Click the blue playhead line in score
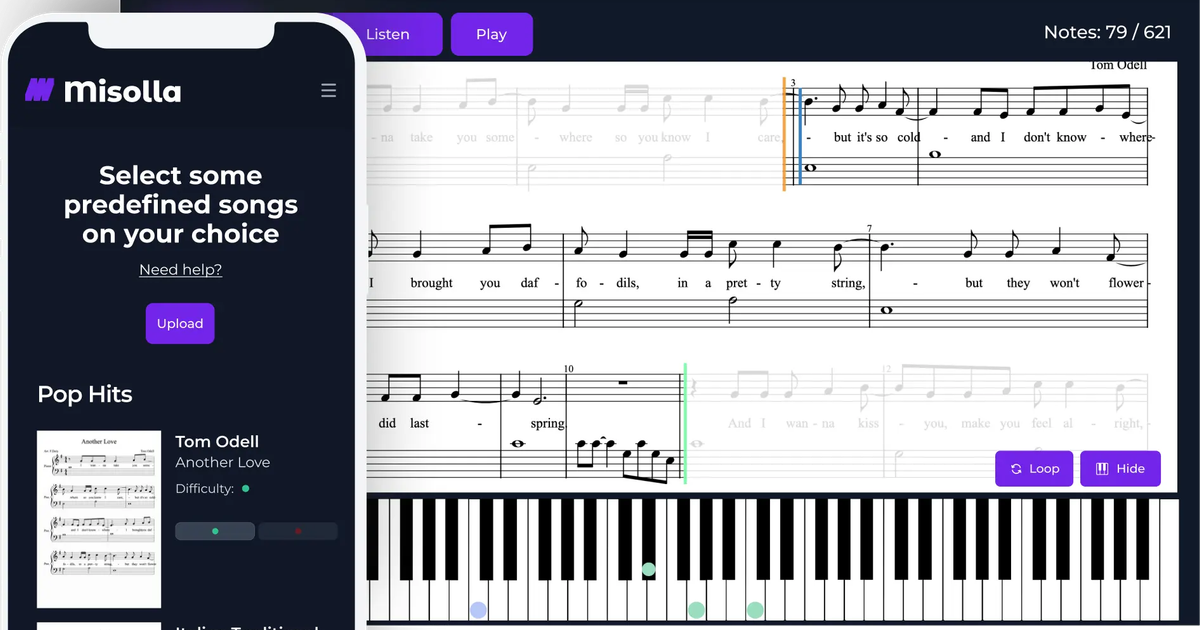 click(x=800, y=137)
